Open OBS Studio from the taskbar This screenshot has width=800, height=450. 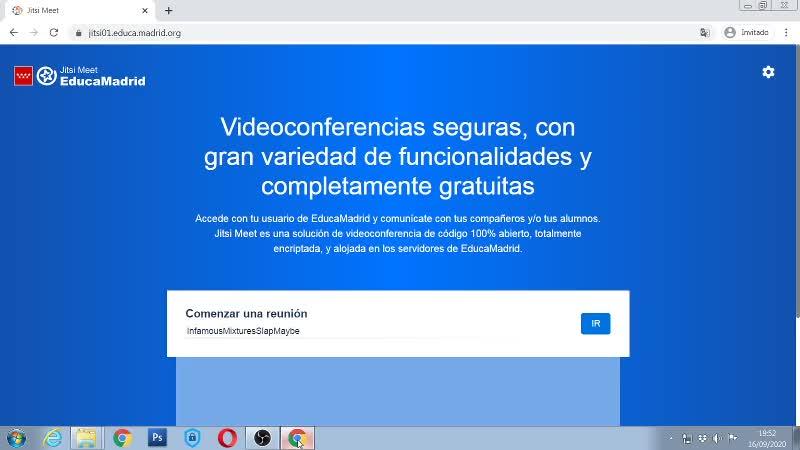(x=262, y=438)
